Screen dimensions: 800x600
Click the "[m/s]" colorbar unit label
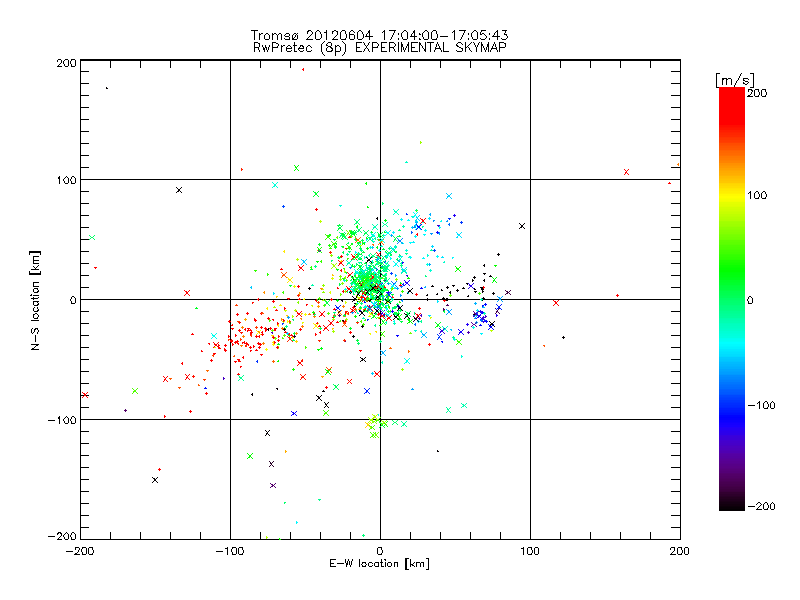click(x=735, y=80)
